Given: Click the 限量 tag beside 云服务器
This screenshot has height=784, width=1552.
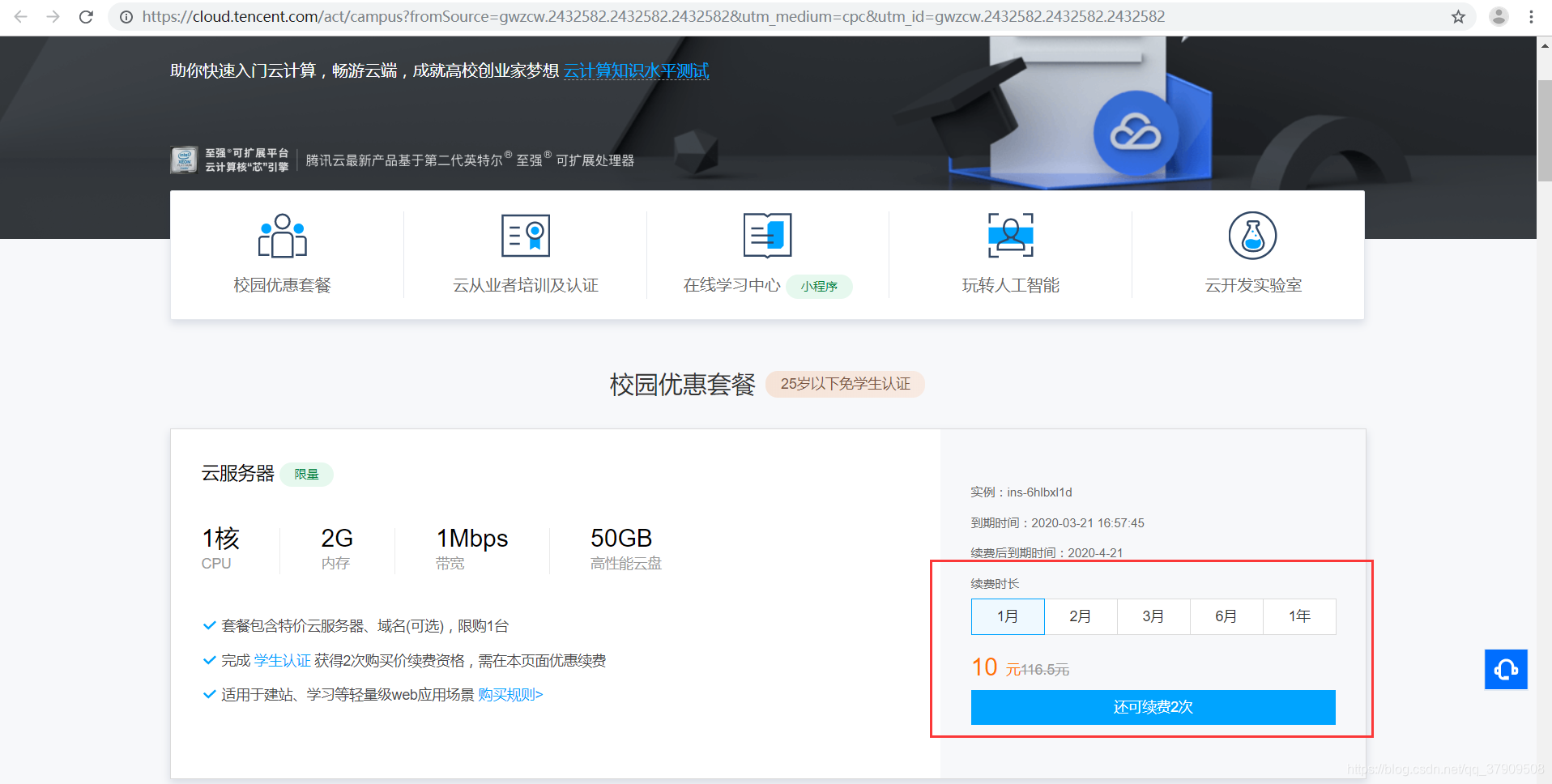Looking at the screenshot, I should coord(306,475).
